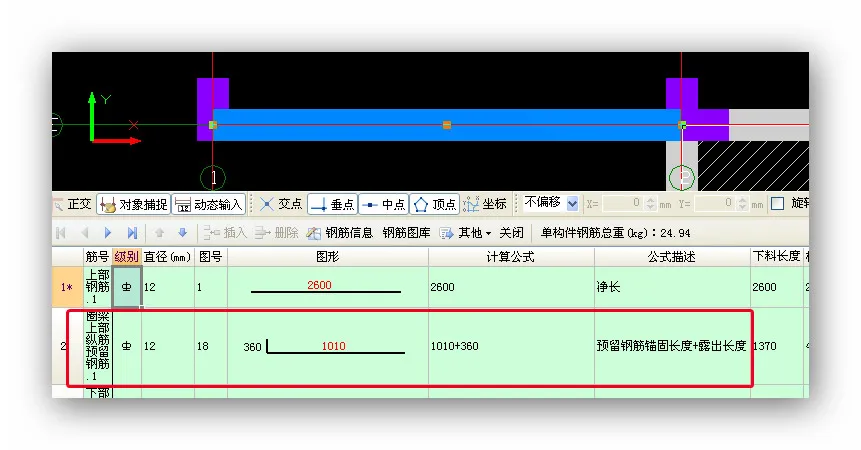Click the 2600 shape diagram cell
The width and height of the screenshot is (861, 450).
tap(328, 287)
